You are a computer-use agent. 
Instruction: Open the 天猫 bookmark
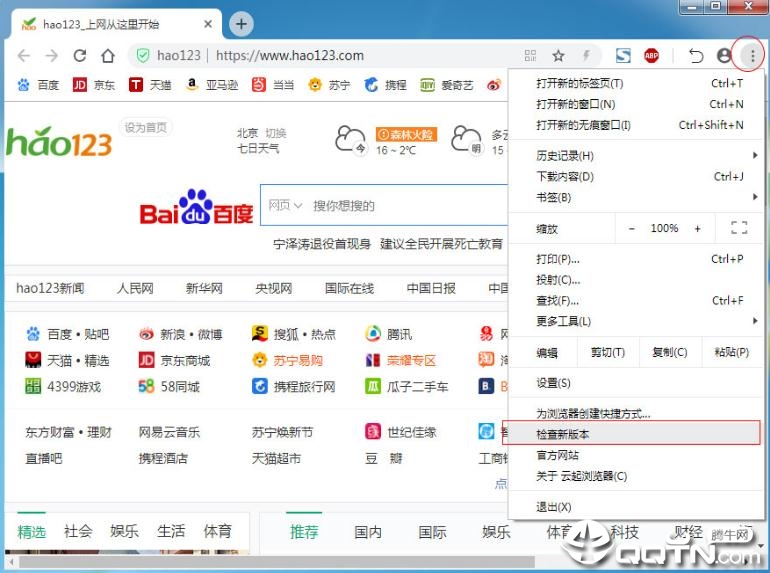pyautogui.click(x=150, y=85)
